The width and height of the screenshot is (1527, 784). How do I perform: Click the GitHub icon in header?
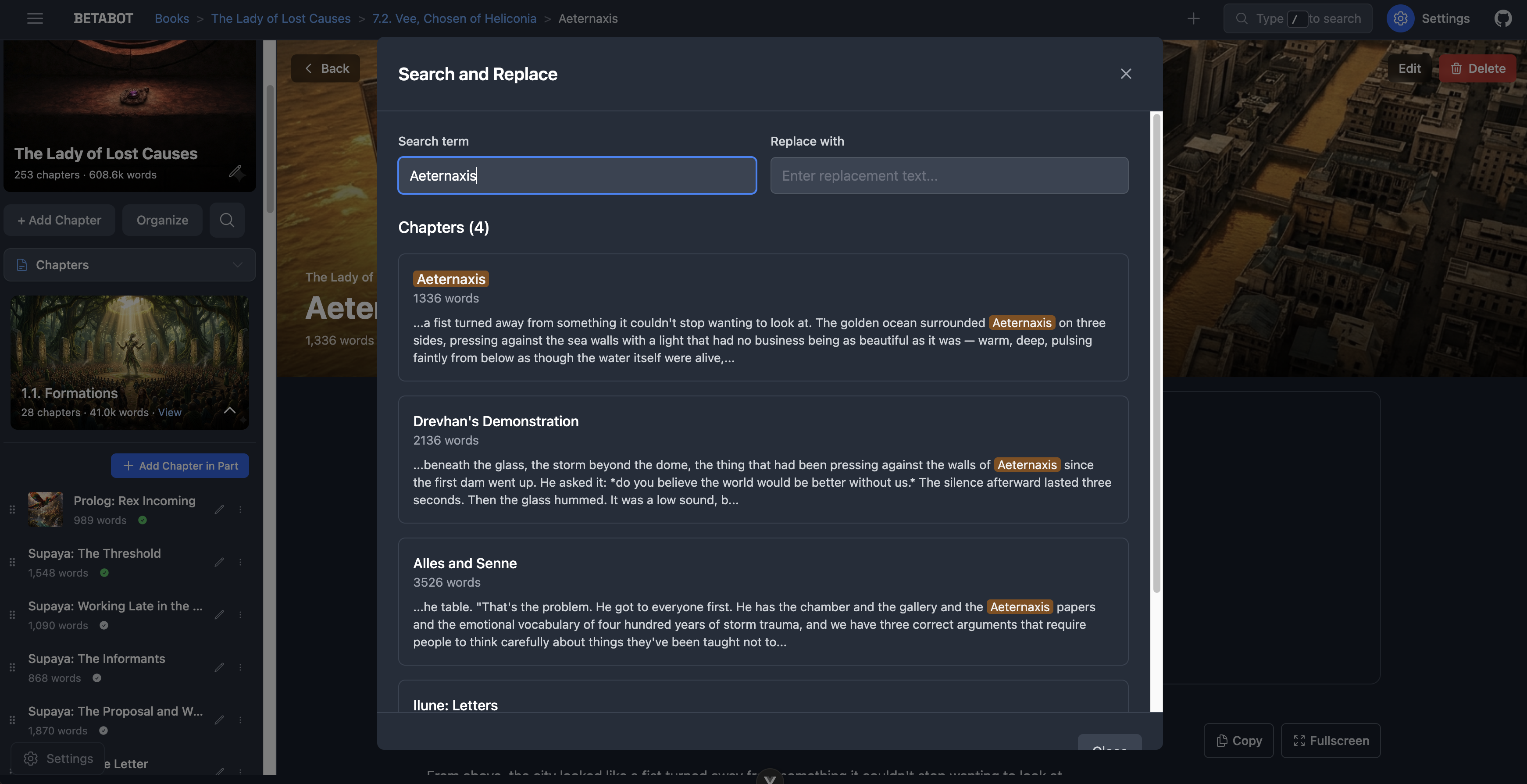pos(1503,18)
